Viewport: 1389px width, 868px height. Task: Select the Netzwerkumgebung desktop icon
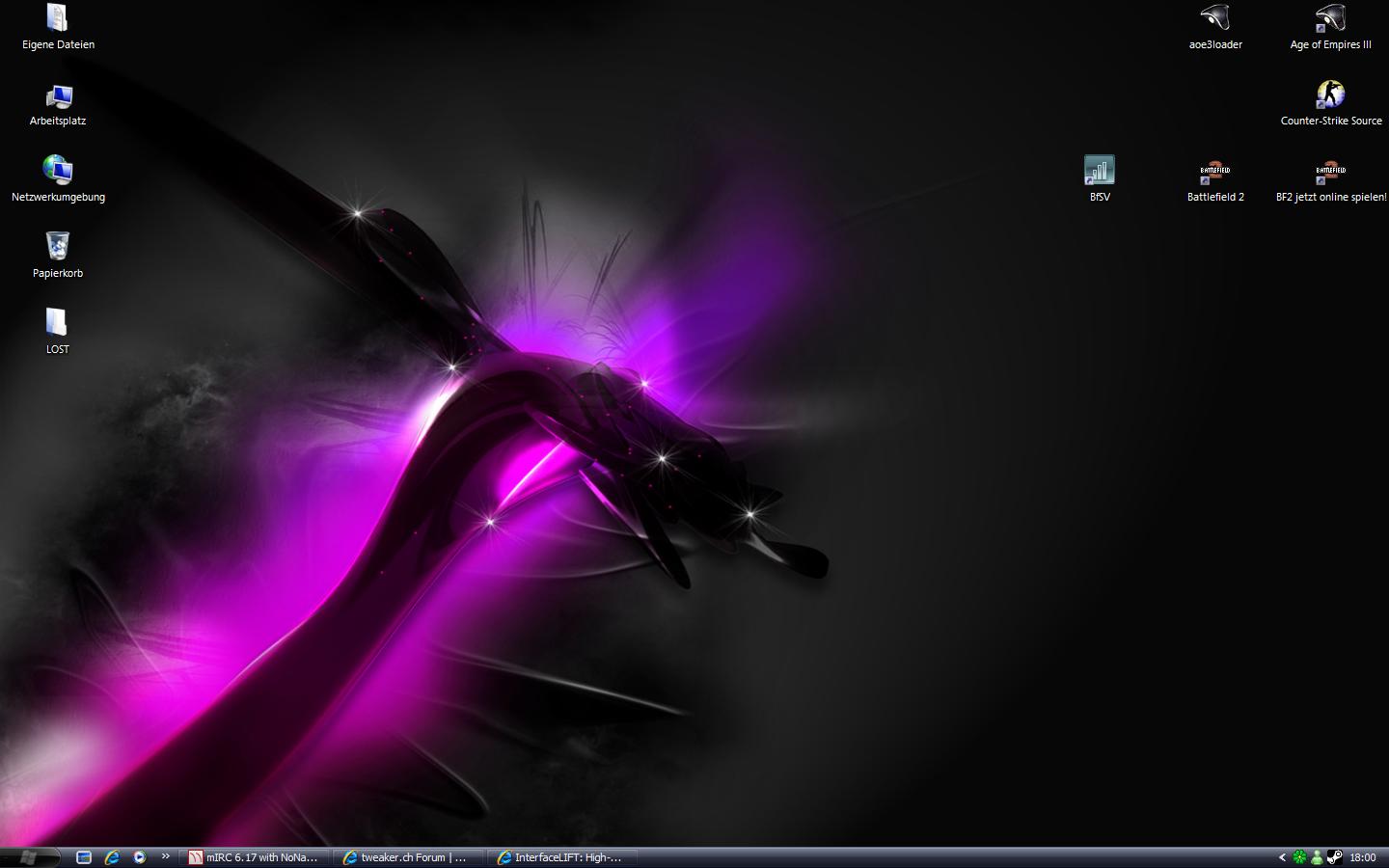(58, 171)
